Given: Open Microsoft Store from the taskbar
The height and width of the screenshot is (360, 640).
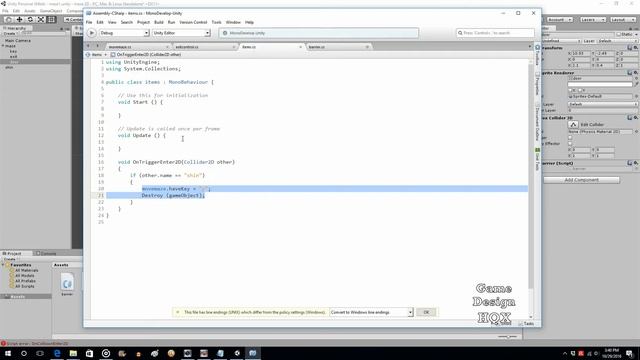Looking at the screenshot, I should click(x=89, y=353).
